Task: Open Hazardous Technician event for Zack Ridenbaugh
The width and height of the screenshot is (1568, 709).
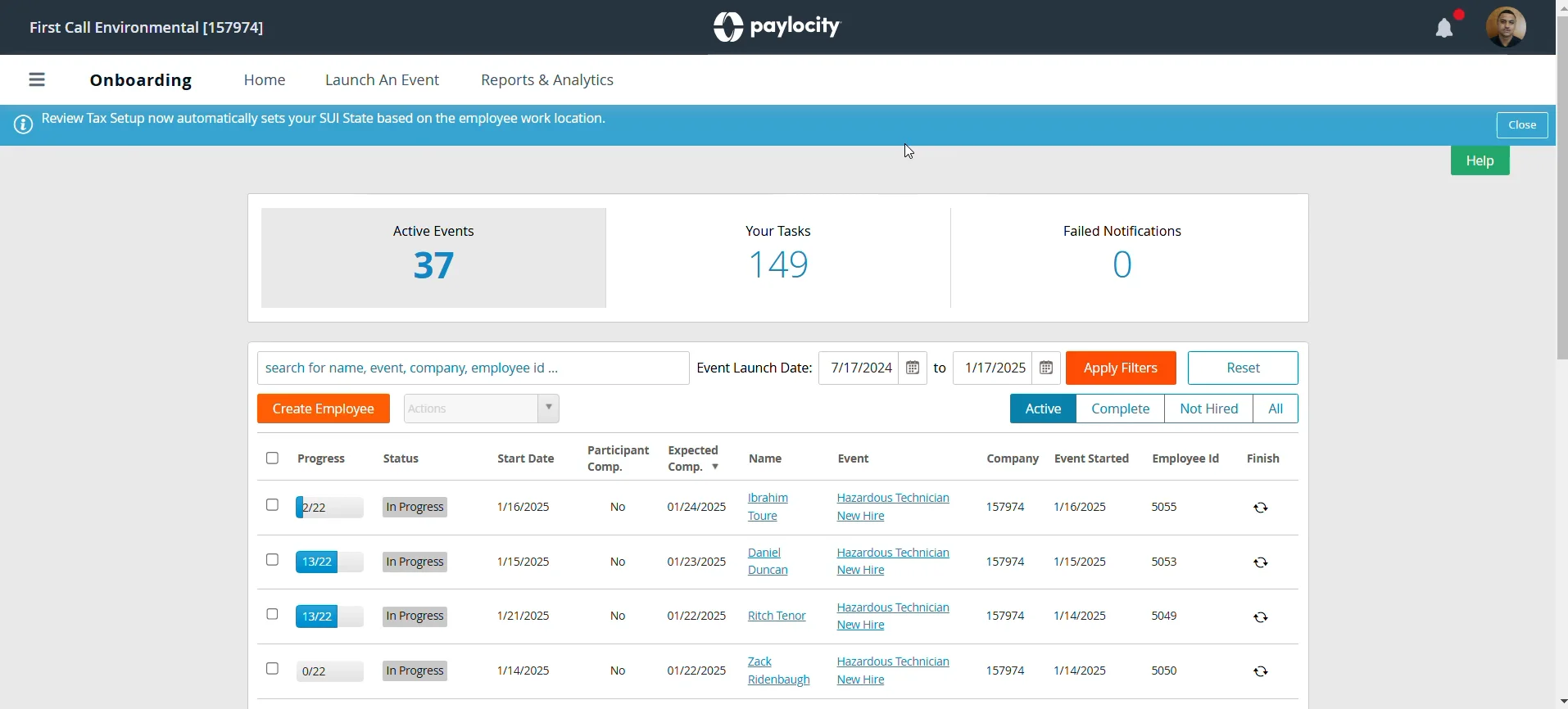Action: click(x=893, y=671)
